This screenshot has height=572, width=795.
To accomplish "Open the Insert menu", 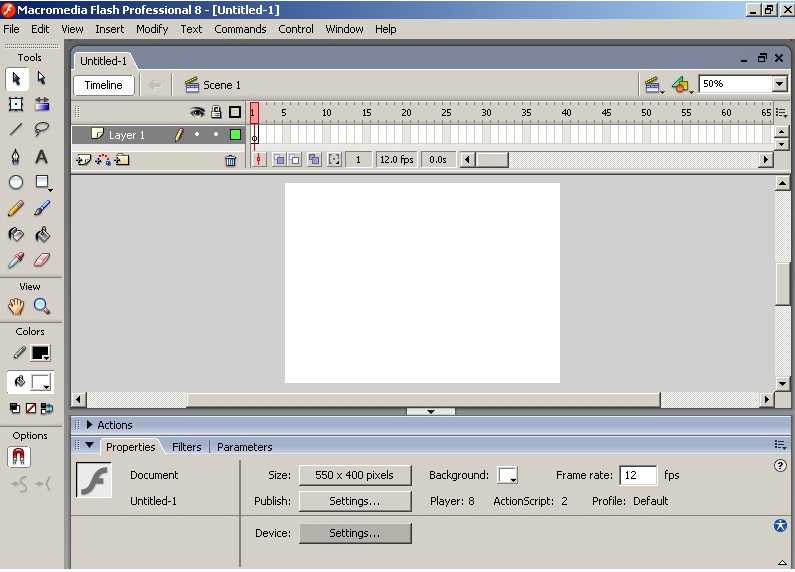I will pos(110,29).
